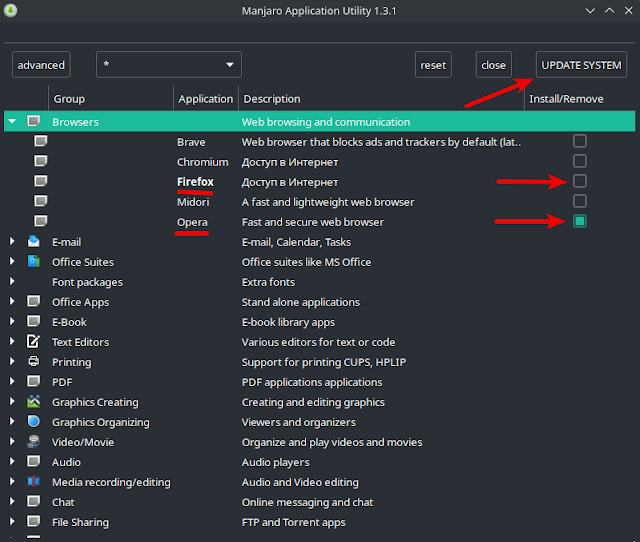Expand the Printing group
This screenshot has width=640, height=542.
pyautogui.click(x=12, y=361)
